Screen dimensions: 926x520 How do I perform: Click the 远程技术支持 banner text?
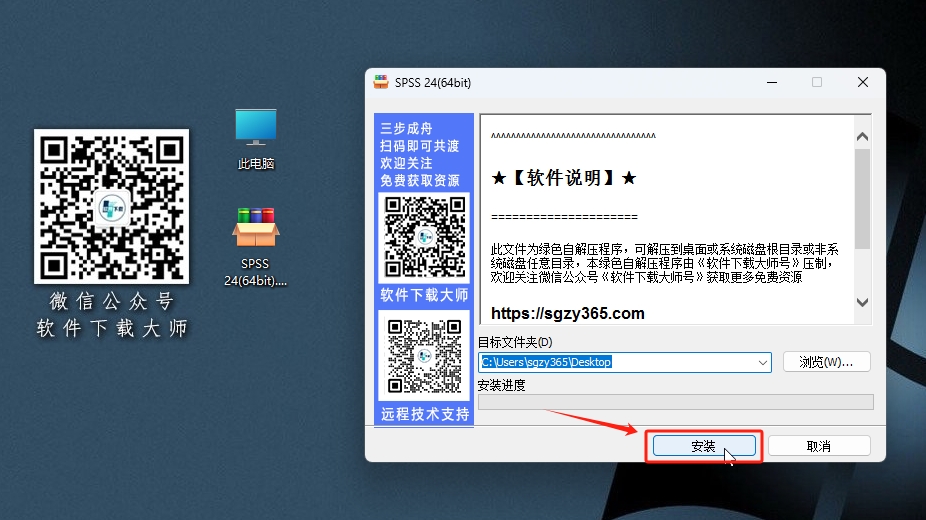(x=425, y=414)
